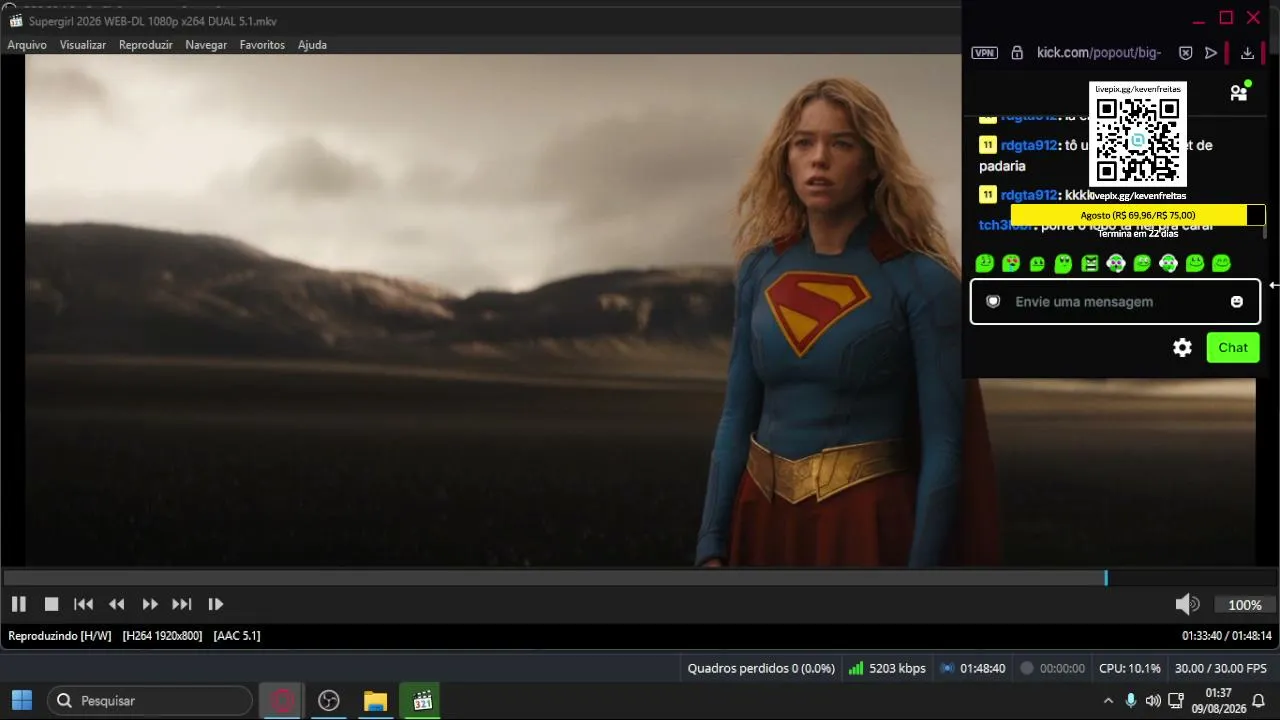Rewind the video with the double-left arrows
The width and height of the screenshot is (1280, 720).
(x=117, y=604)
